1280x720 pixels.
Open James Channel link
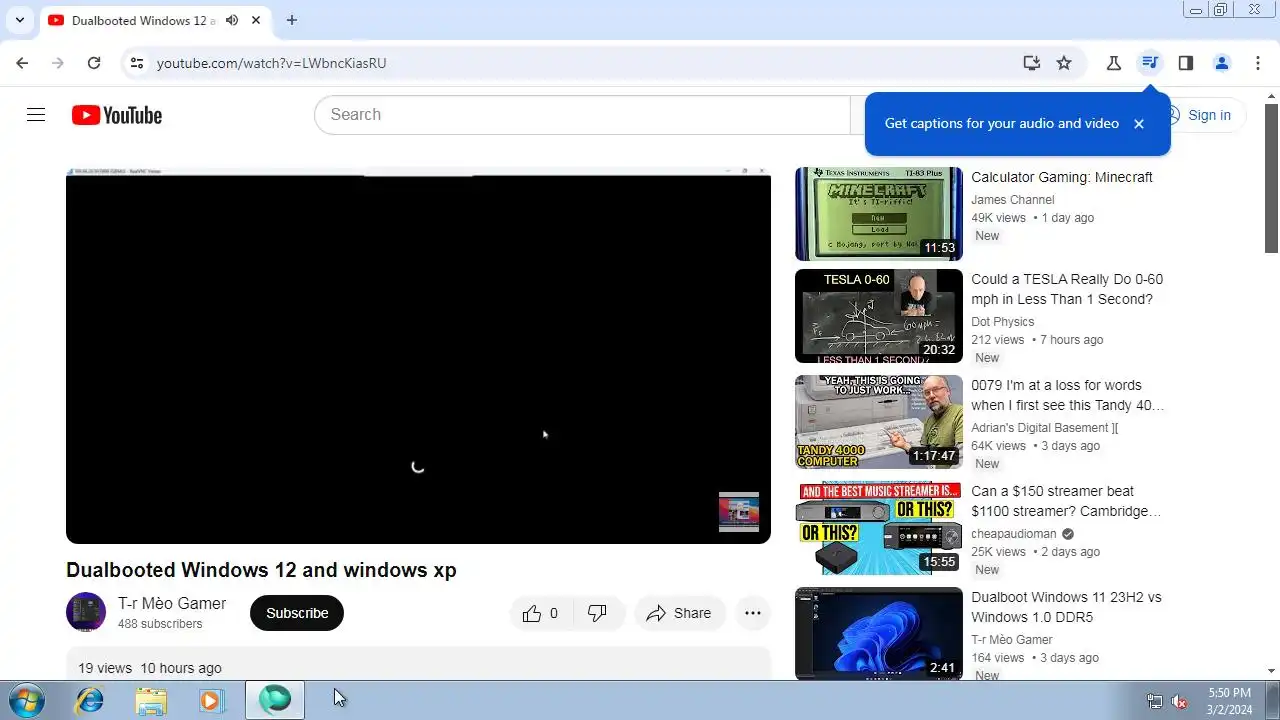pyautogui.click(x=1013, y=200)
